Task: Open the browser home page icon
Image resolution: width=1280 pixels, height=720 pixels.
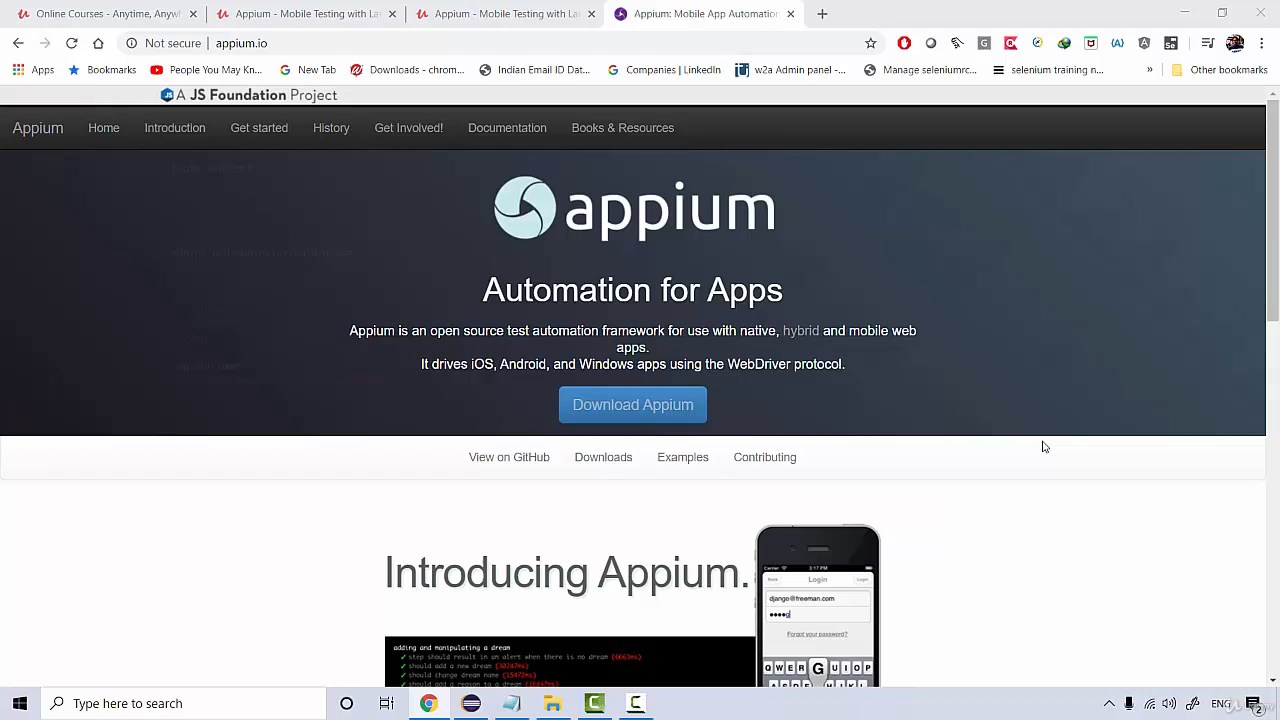Action: coord(98,43)
